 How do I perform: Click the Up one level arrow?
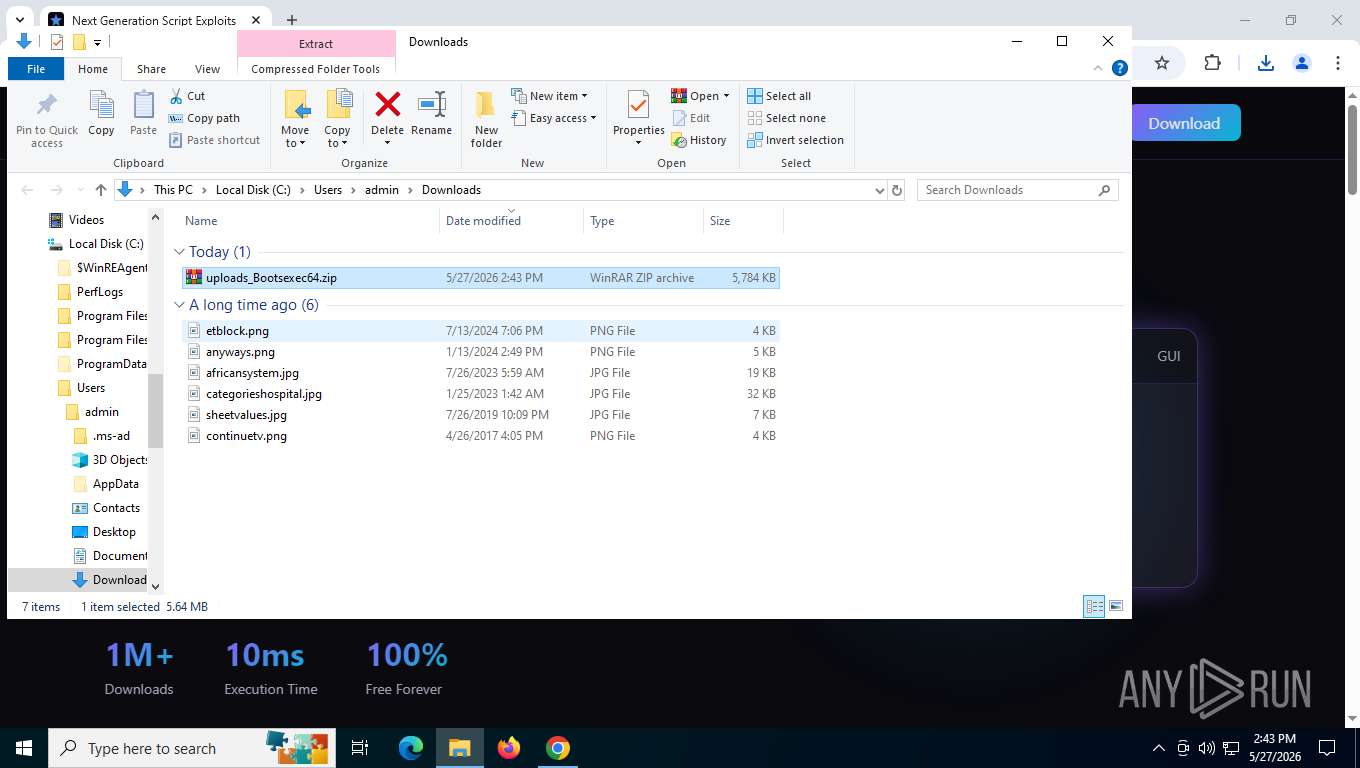coord(100,190)
